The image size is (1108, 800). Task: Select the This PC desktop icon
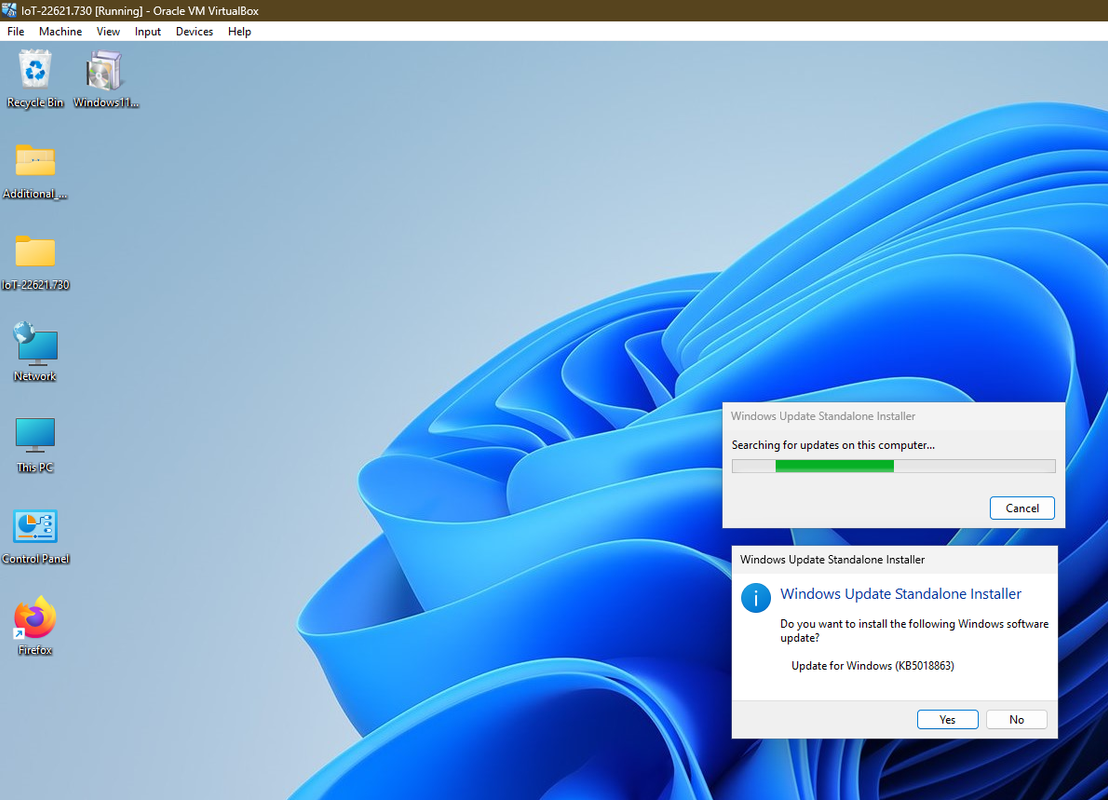click(35, 445)
